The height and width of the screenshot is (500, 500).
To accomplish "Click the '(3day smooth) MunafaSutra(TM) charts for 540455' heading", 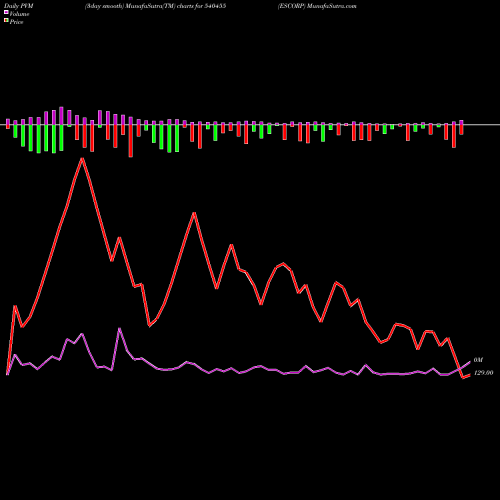I will pyautogui.click(x=155, y=6).
